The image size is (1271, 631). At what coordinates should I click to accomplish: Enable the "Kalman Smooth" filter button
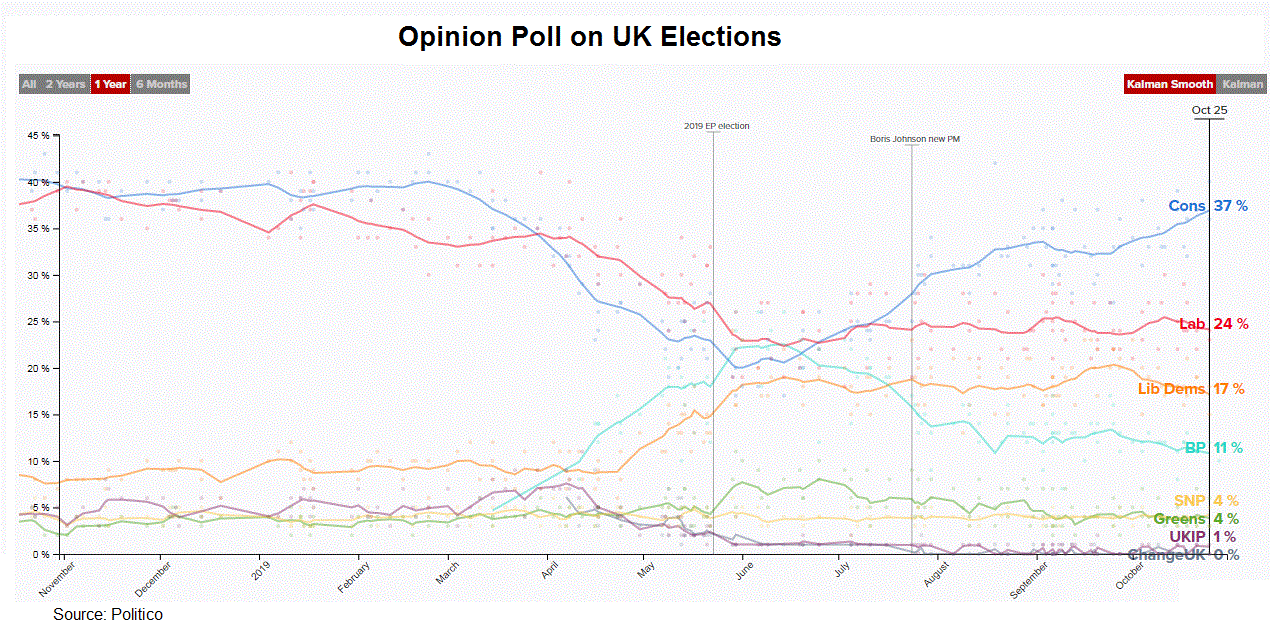tap(1169, 84)
